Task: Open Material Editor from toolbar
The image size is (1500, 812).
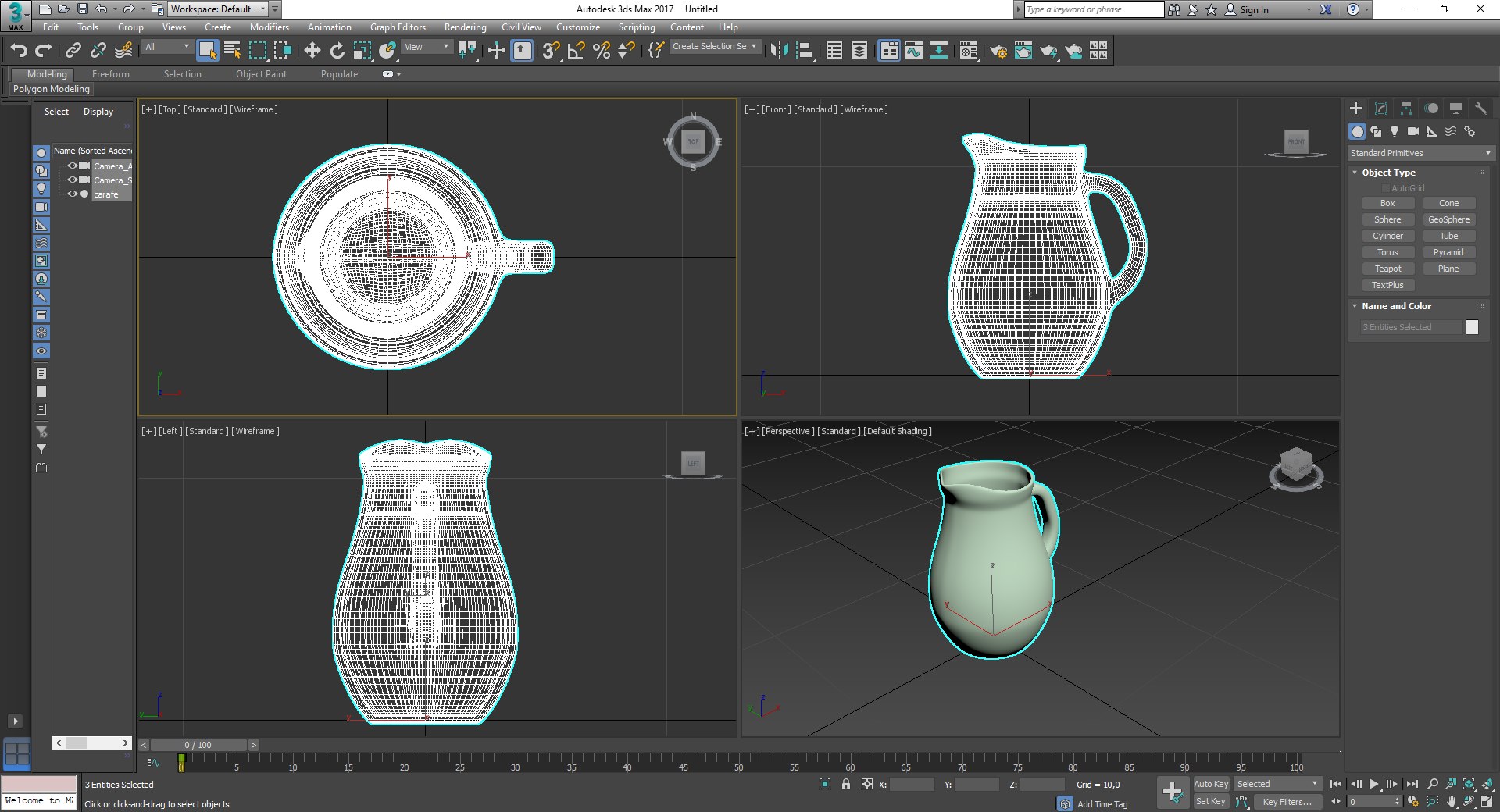Action: (x=968, y=51)
